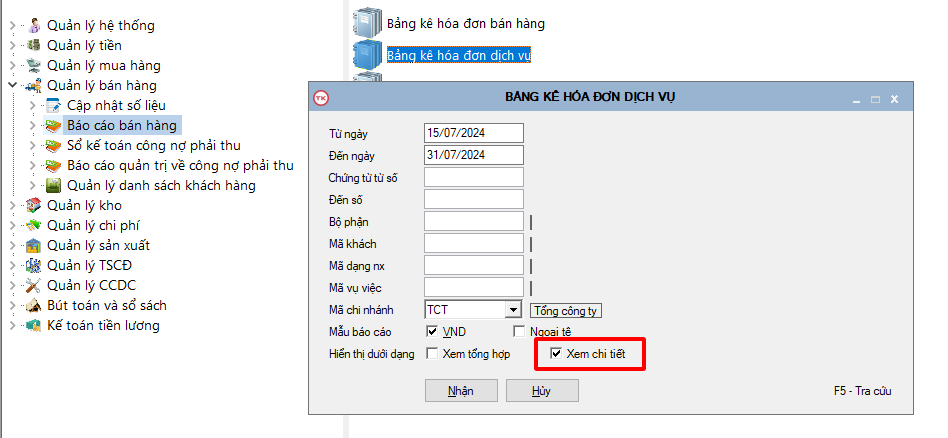
Task: Uncheck the Xem chi tiết checkbox
Action: click(x=557, y=353)
